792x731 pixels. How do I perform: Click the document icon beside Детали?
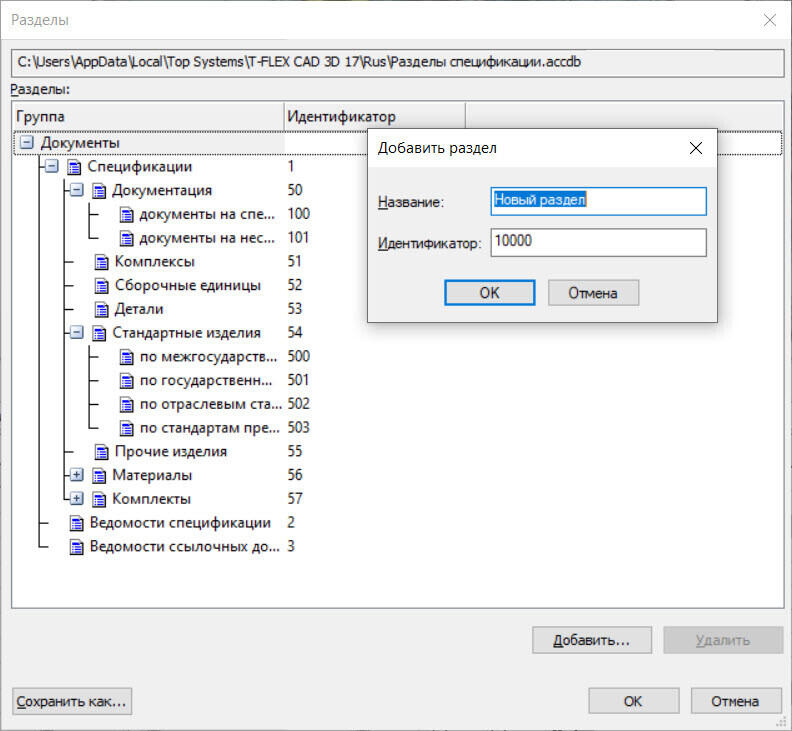pos(102,310)
